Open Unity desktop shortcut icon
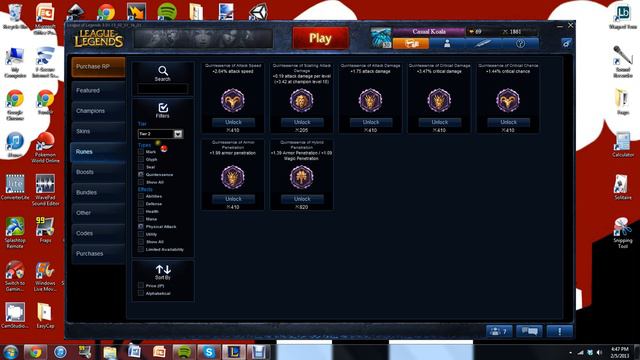 coord(258,11)
